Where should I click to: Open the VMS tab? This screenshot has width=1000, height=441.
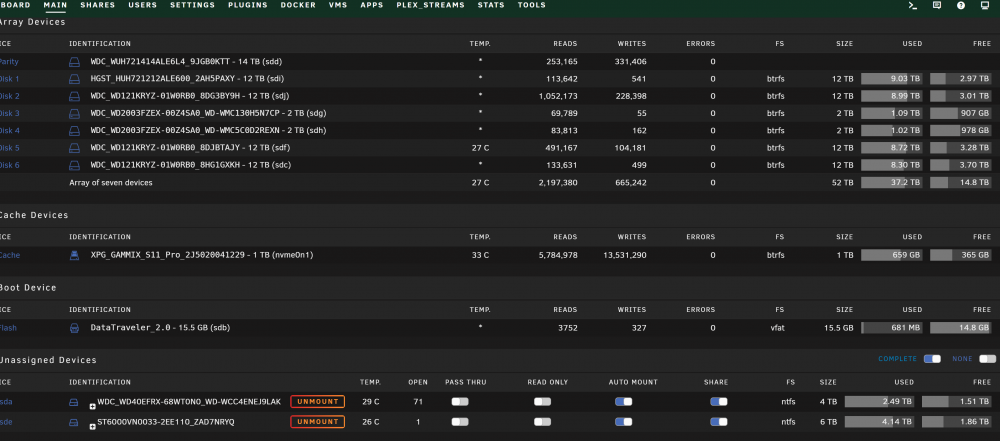pos(338,5)
